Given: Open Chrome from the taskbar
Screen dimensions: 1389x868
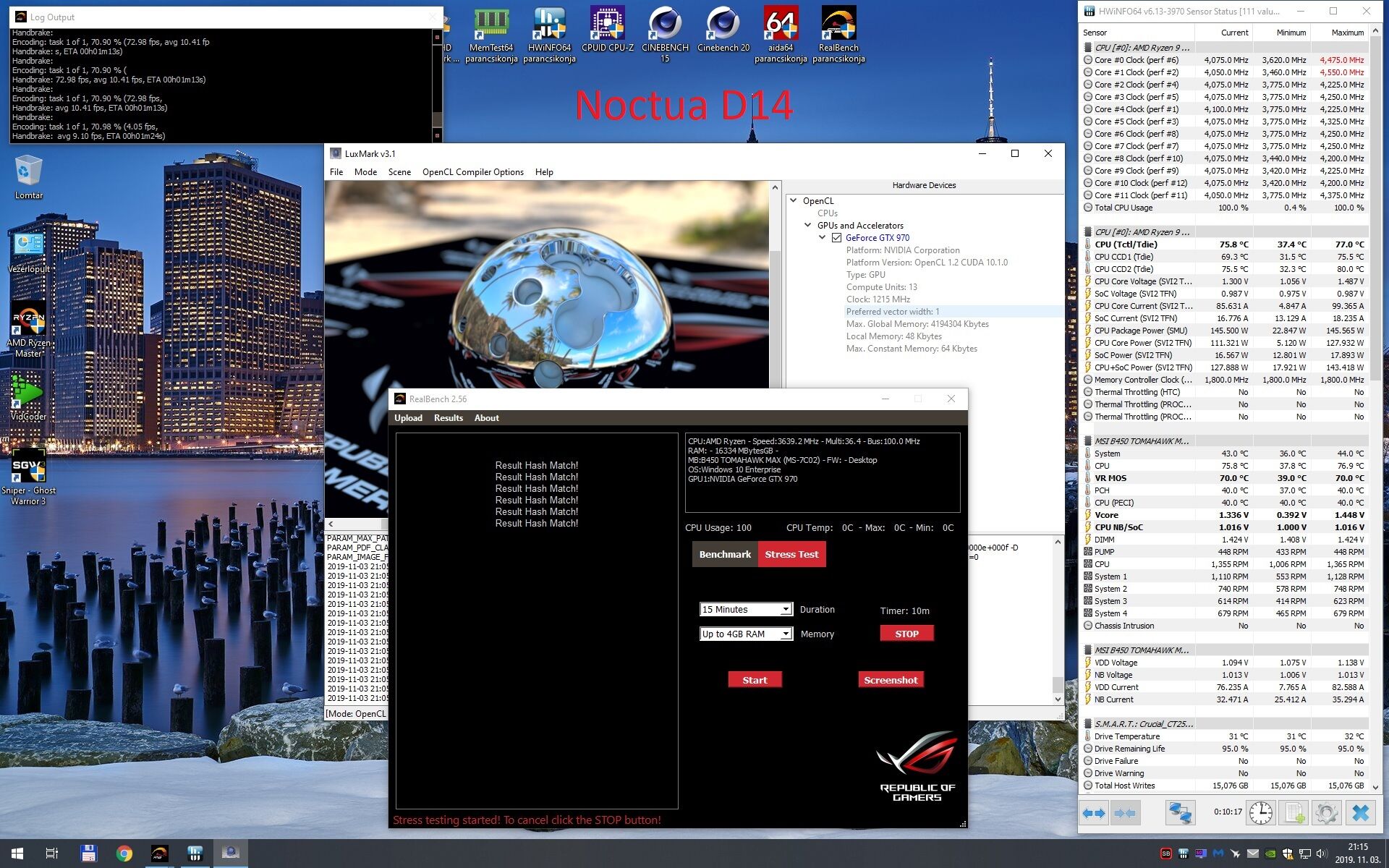Looking at the screenshot, I should tap(124, 854).
